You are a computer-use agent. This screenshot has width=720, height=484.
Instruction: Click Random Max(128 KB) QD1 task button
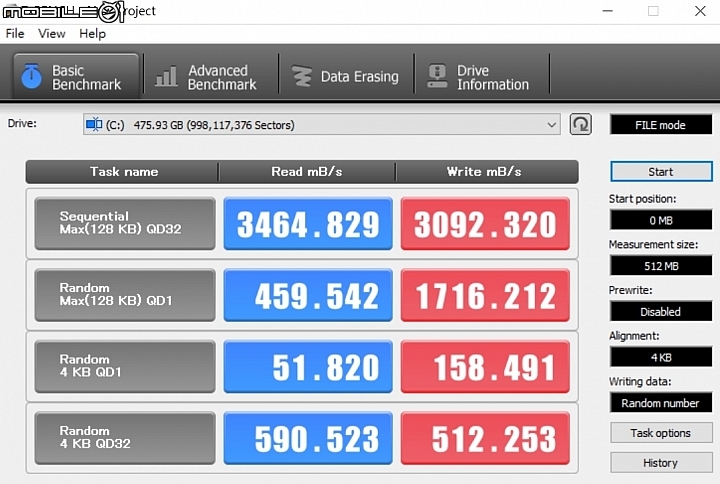click(125, 295)
